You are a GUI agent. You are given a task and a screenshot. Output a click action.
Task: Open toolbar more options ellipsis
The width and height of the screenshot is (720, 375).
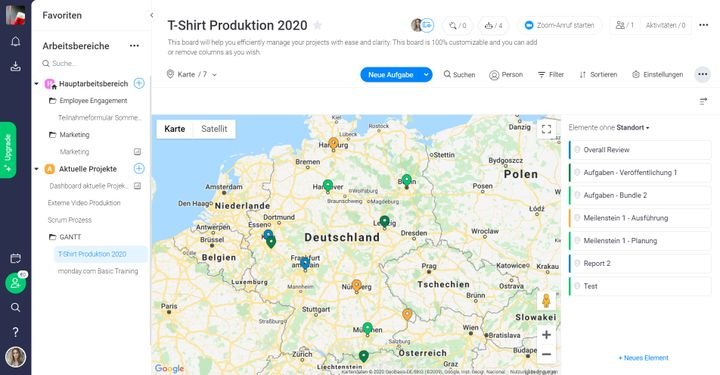click(703, 74)
